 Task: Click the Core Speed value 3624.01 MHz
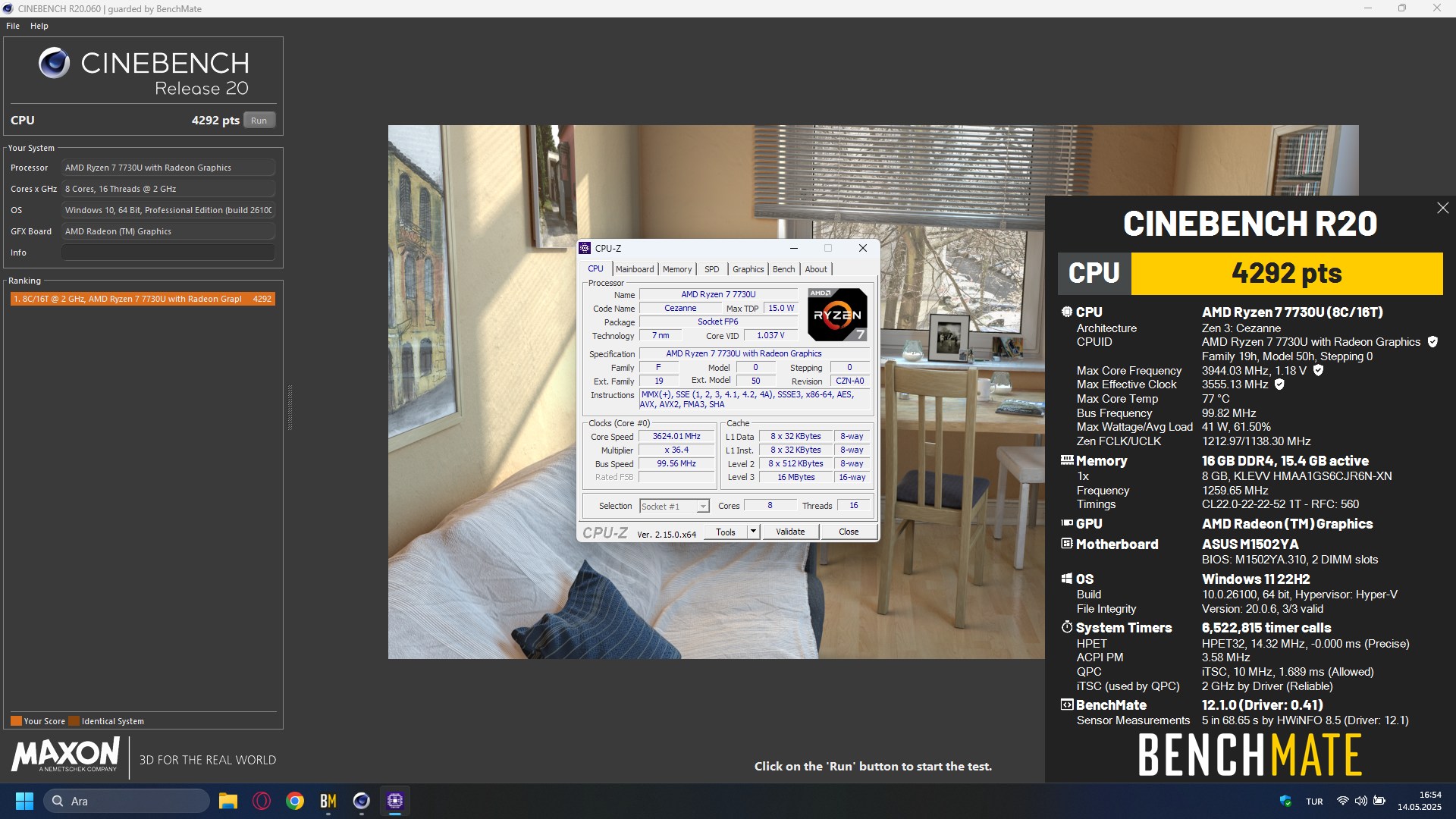coord(676,437)
